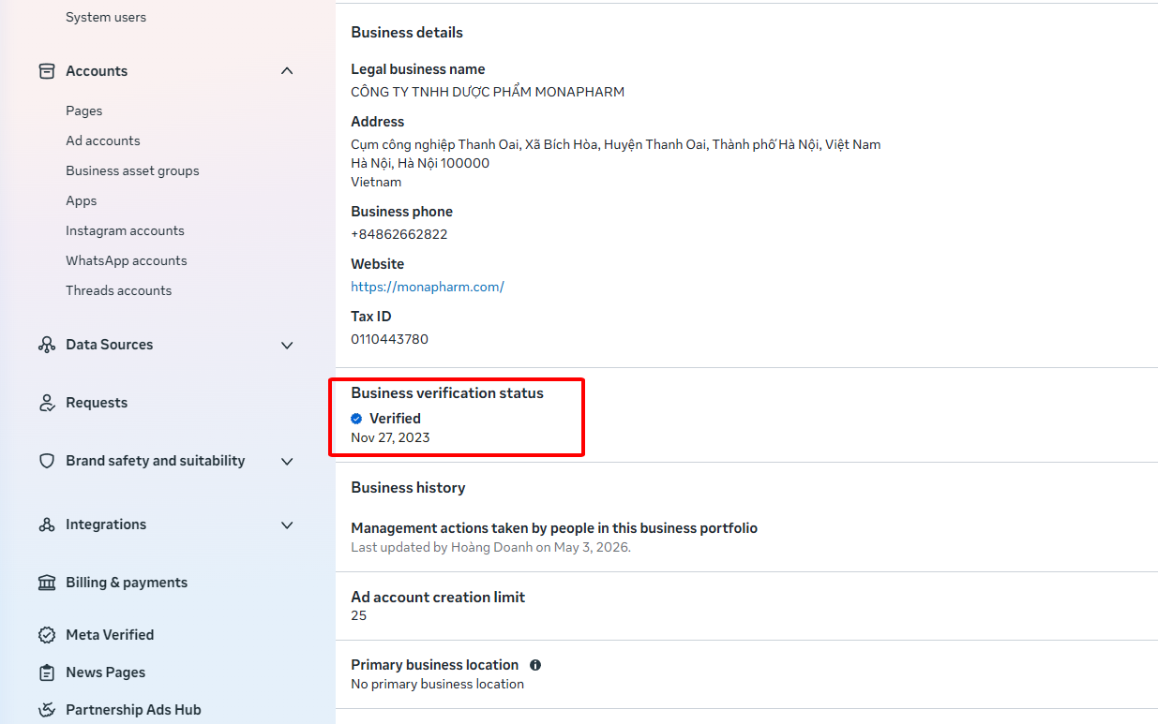This screenshot has height=724, width=1158.
Task: Select System users in sidebar
Action: pyautogui.click(x=106, y=17)
